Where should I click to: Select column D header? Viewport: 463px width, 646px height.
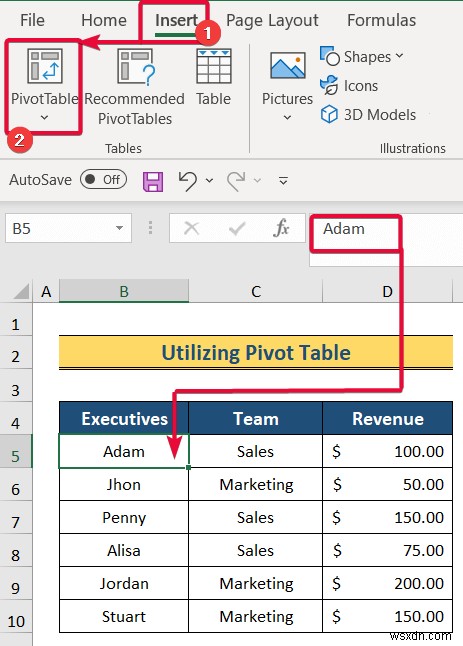point(387,291)
